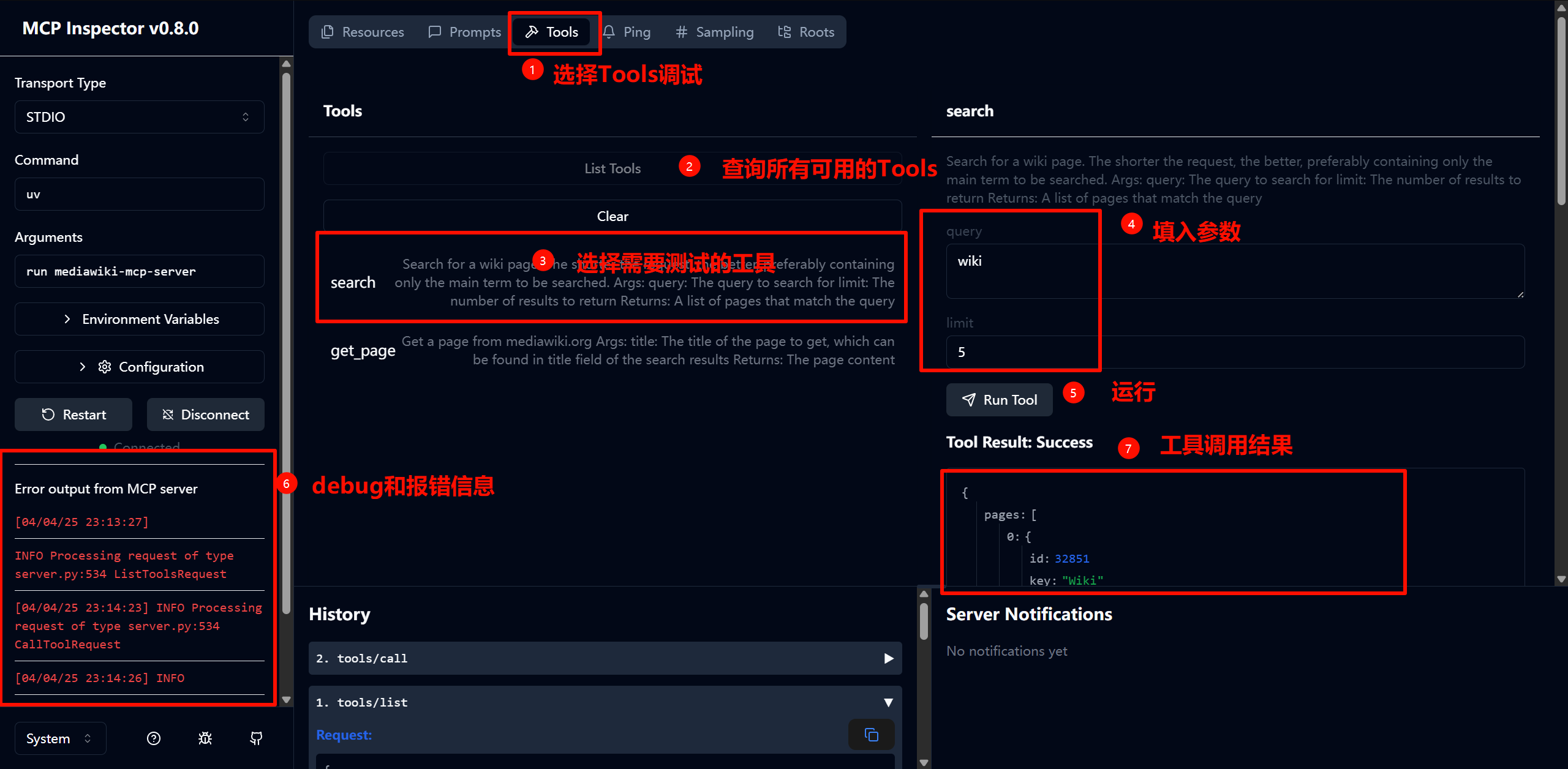1568x769 pixels.
Task: Open the System theme dropdown
Action: (59, 738)
